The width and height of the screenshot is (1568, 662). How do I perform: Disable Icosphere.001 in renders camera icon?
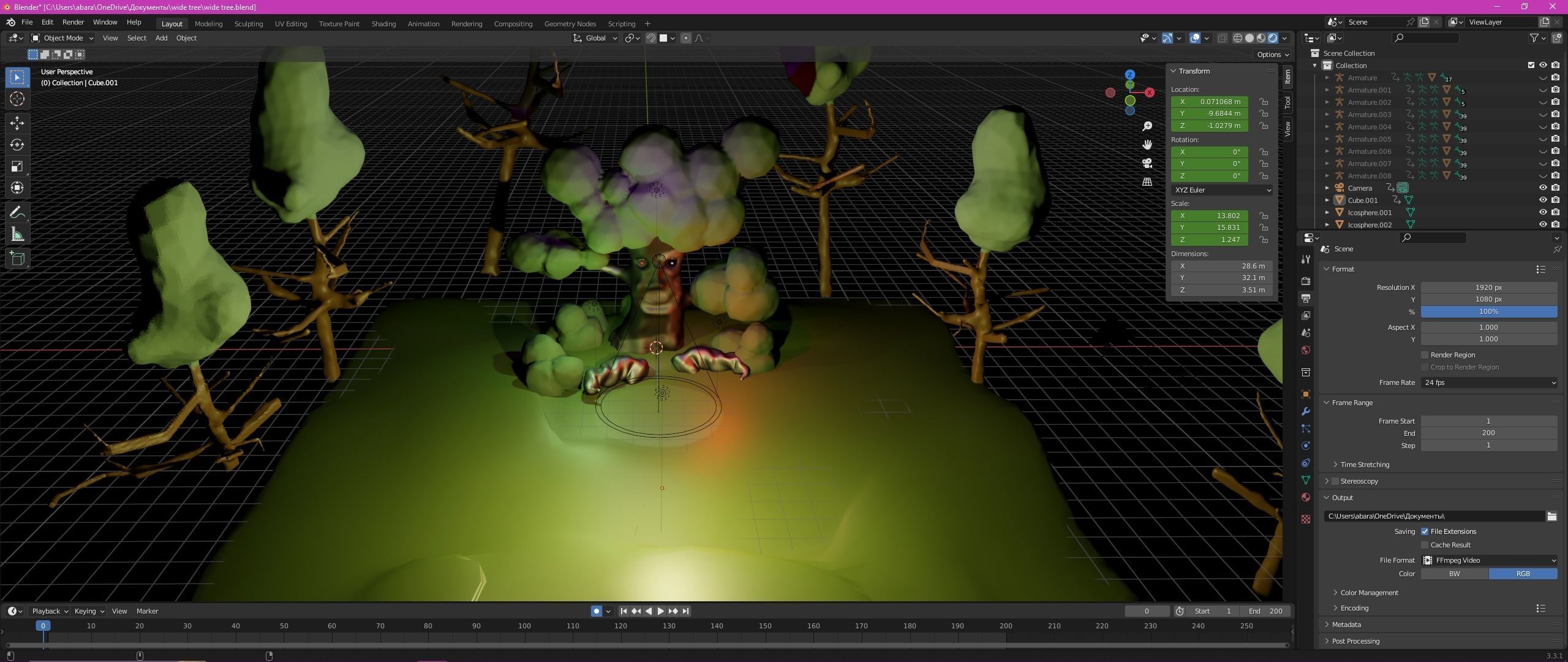1556,212
